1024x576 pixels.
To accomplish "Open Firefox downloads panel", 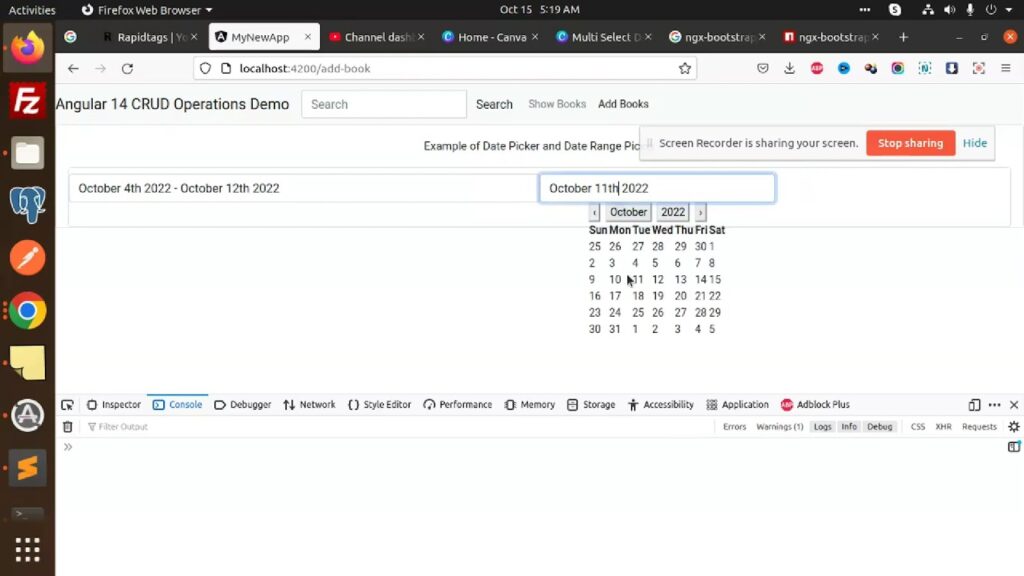I will click(x=790, y=68).
